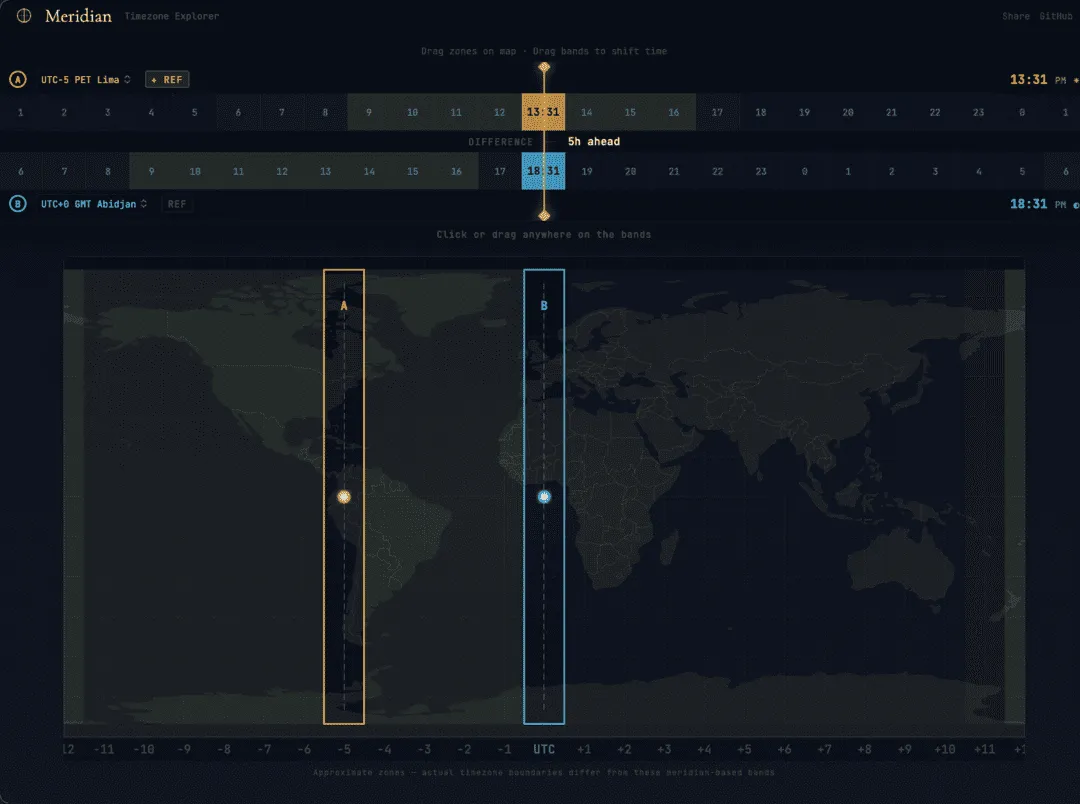The image size is (1080, 804).
Task: Click the top diamond handle of time marker
Action: click(x=544, y=67)
